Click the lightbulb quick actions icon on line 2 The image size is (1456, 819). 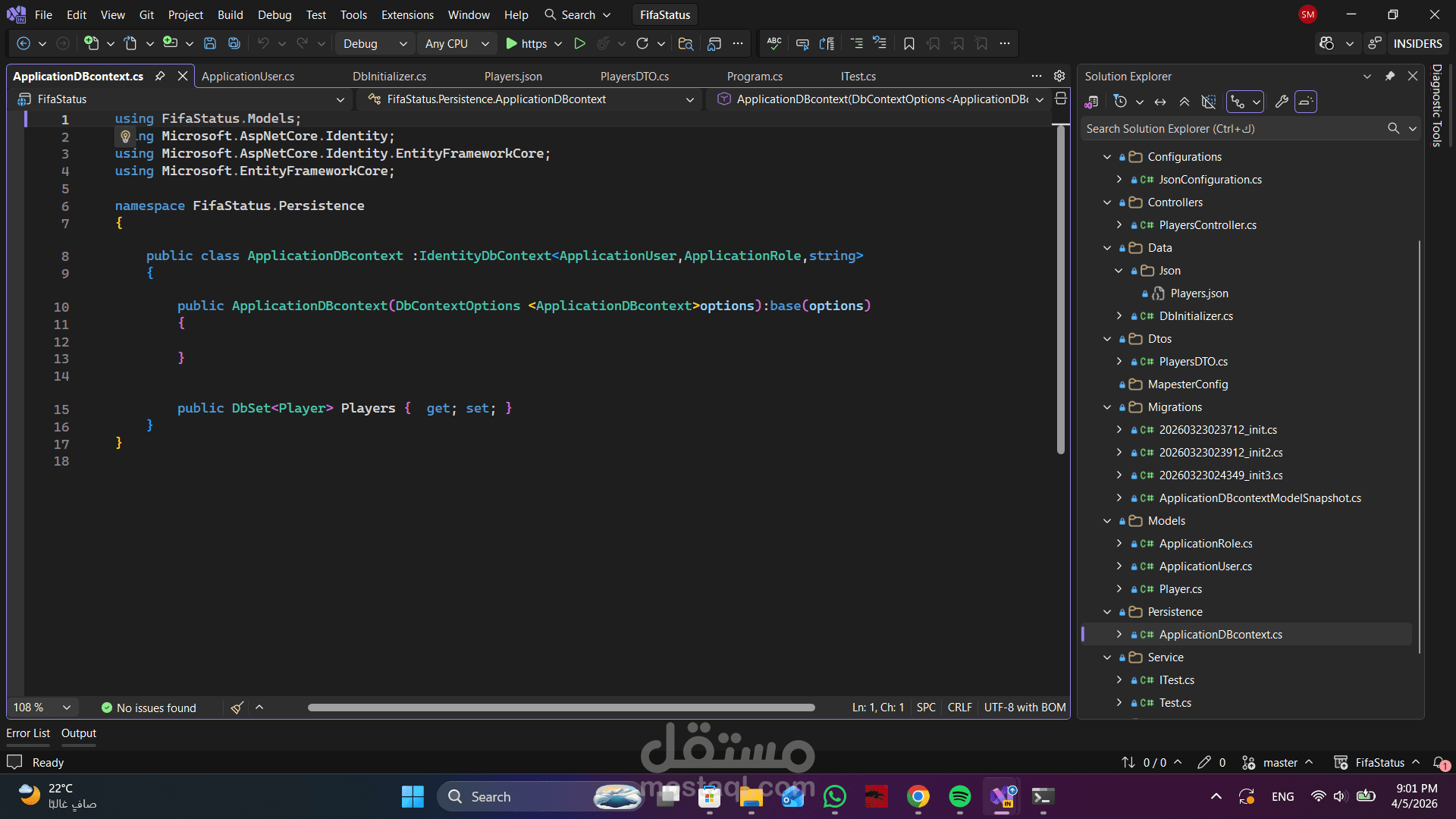click(x=126, y=136)
